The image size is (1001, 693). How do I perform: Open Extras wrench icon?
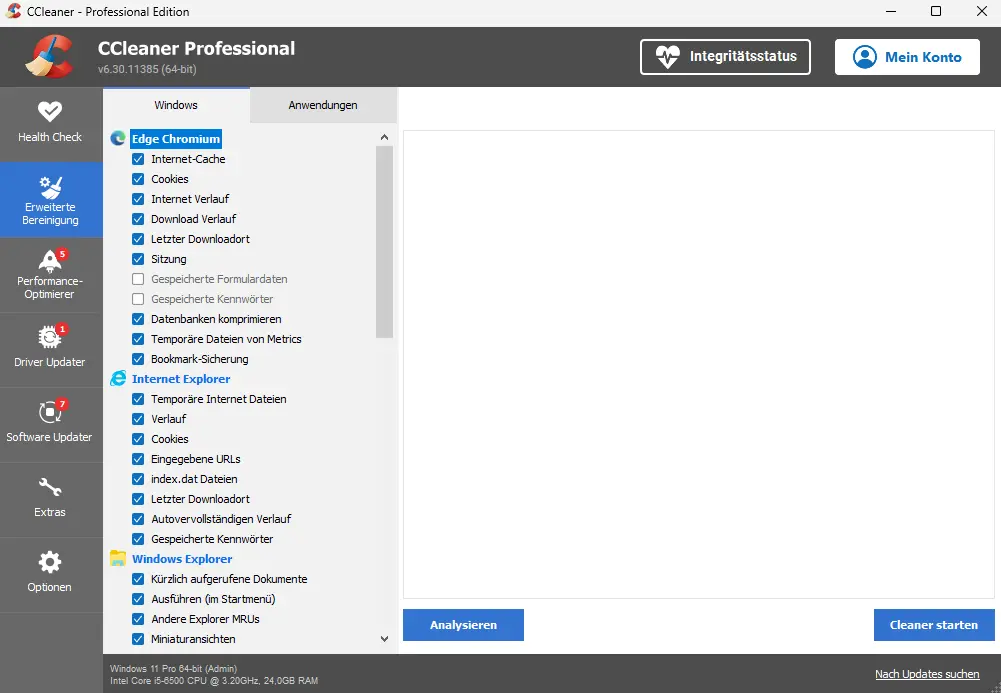tap(50, 488)
